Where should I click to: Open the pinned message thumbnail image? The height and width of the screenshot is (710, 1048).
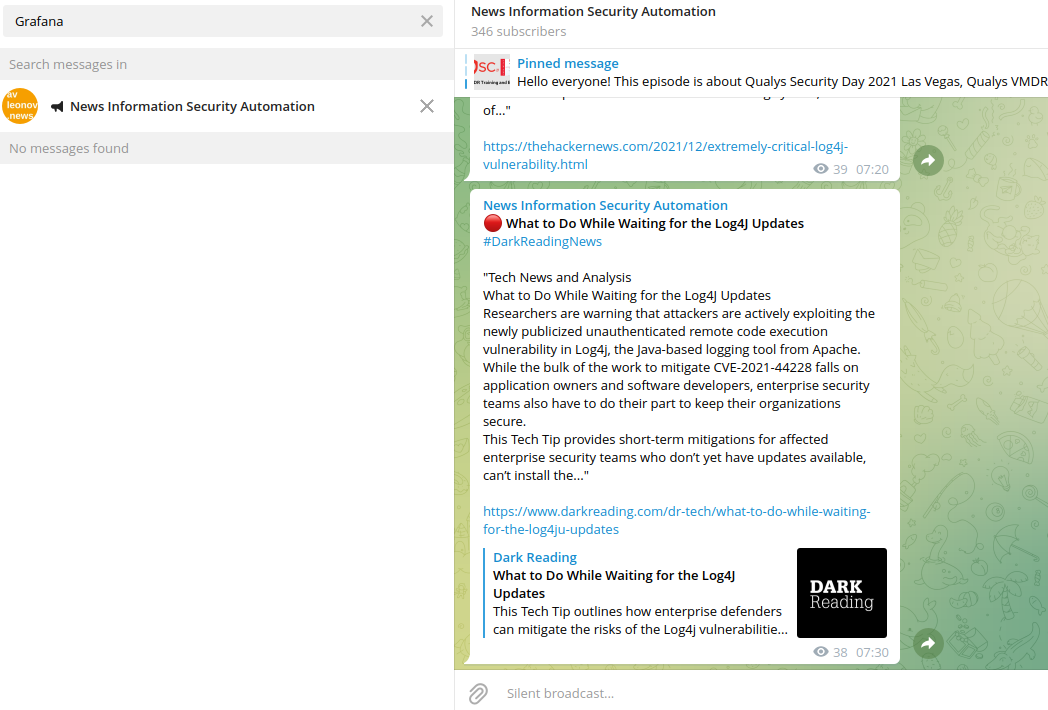tap(491, 72)
